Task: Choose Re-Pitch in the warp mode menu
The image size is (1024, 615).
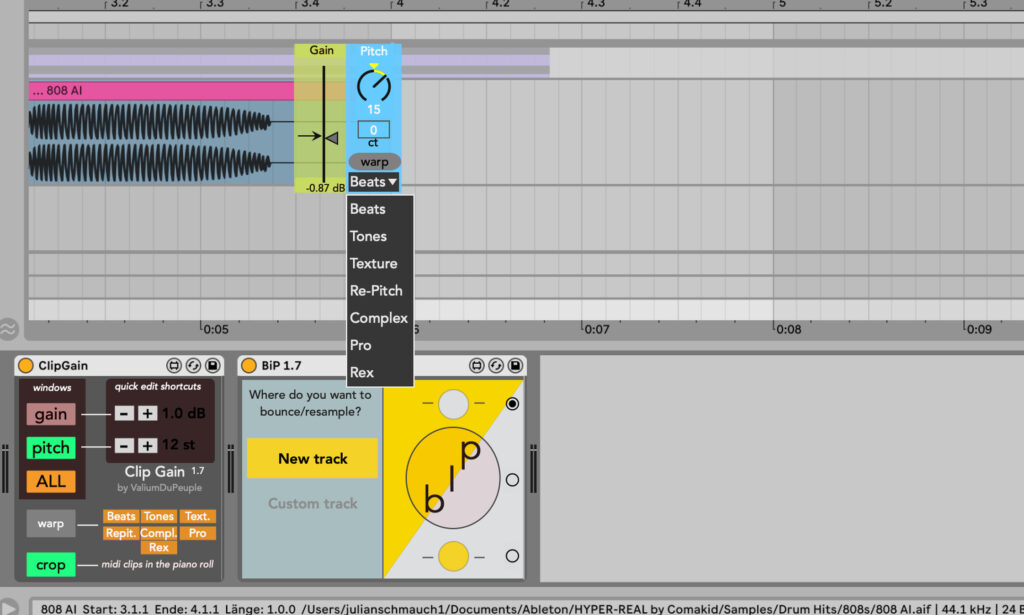Action: 380,291
